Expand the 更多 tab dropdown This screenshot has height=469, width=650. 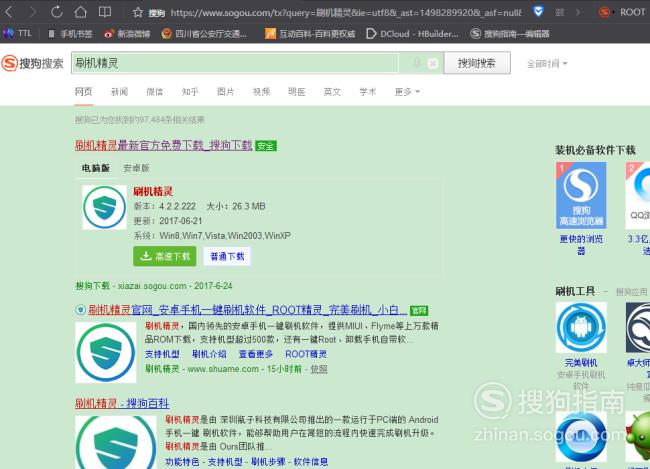coord(407,92)
